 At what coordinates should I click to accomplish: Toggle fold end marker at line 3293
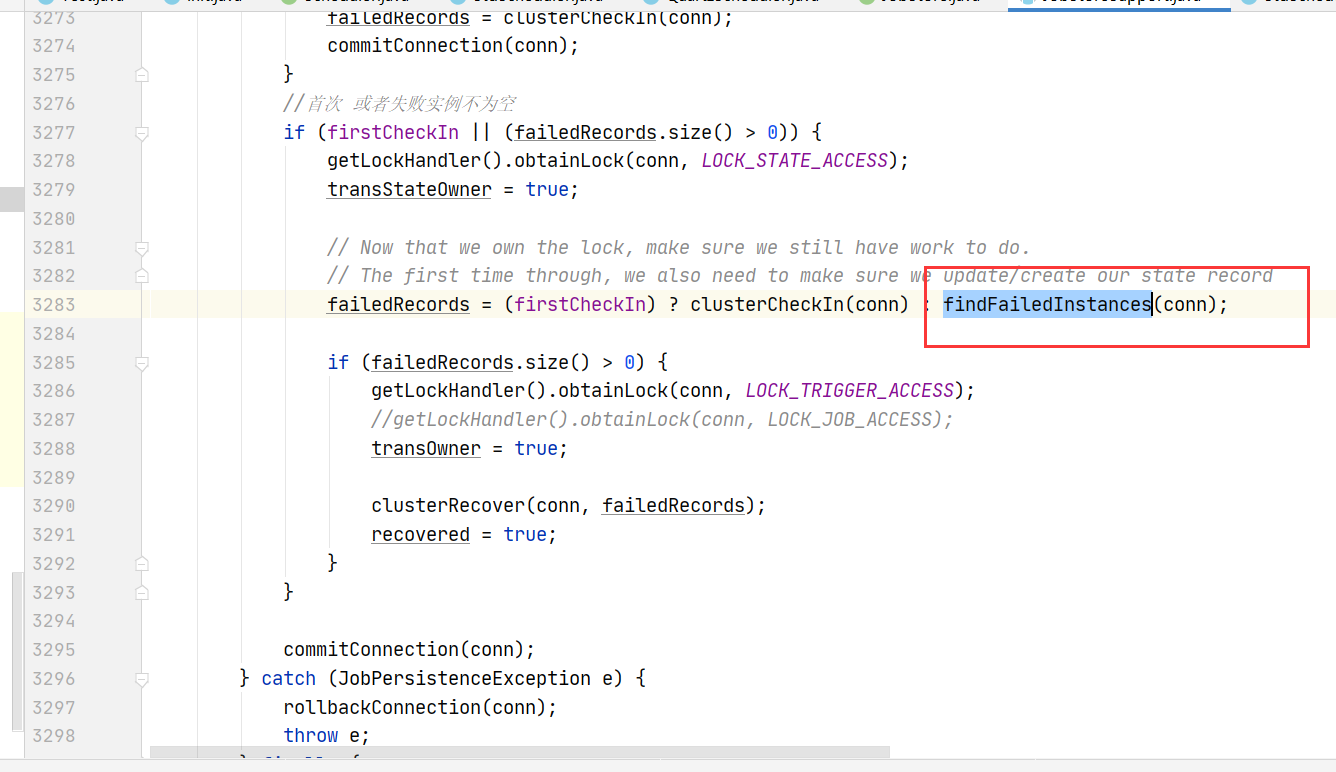coord(142,592)
